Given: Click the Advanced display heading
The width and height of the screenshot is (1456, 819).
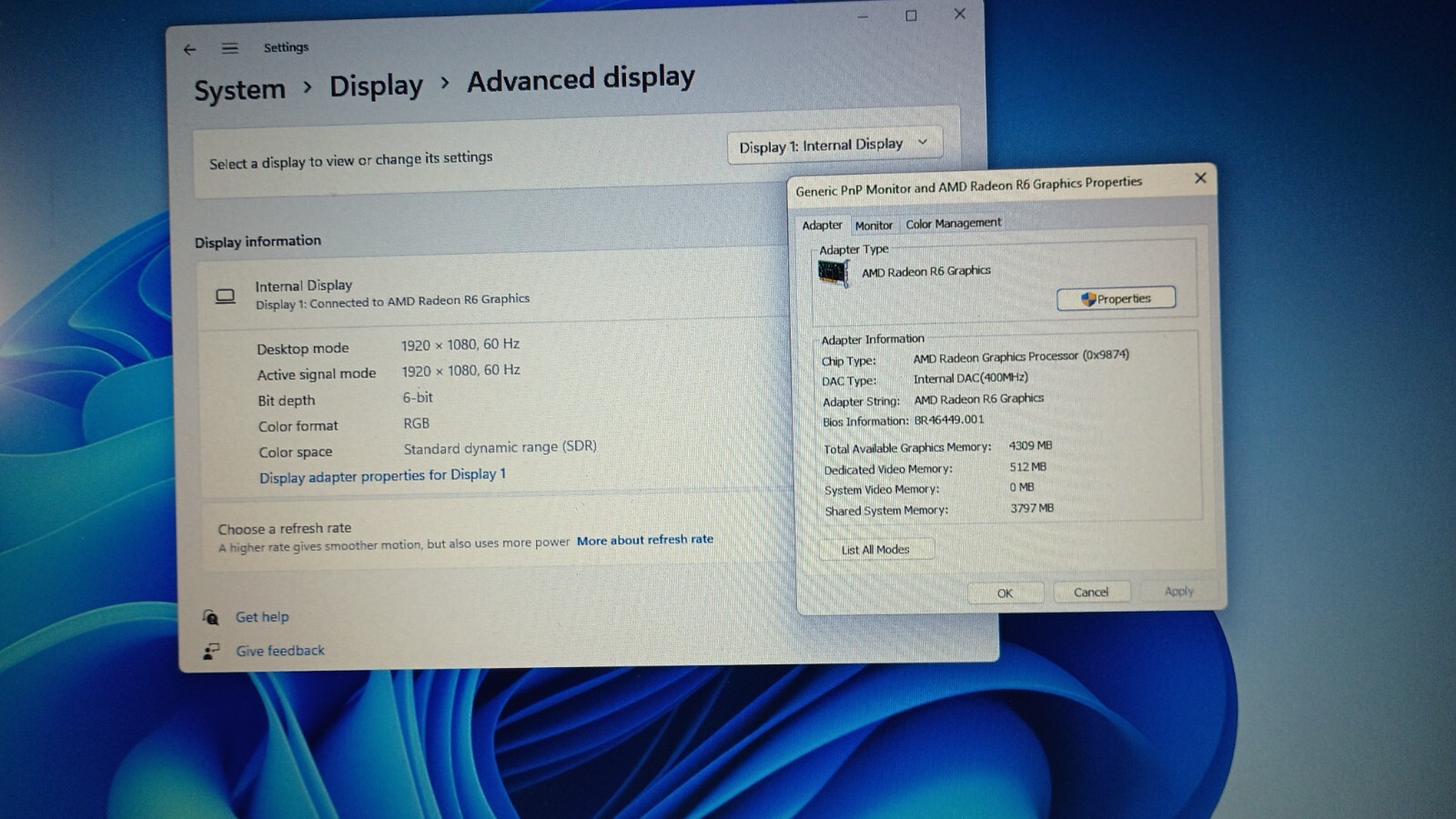Looking at the screenshot, I should pos(581,79).
